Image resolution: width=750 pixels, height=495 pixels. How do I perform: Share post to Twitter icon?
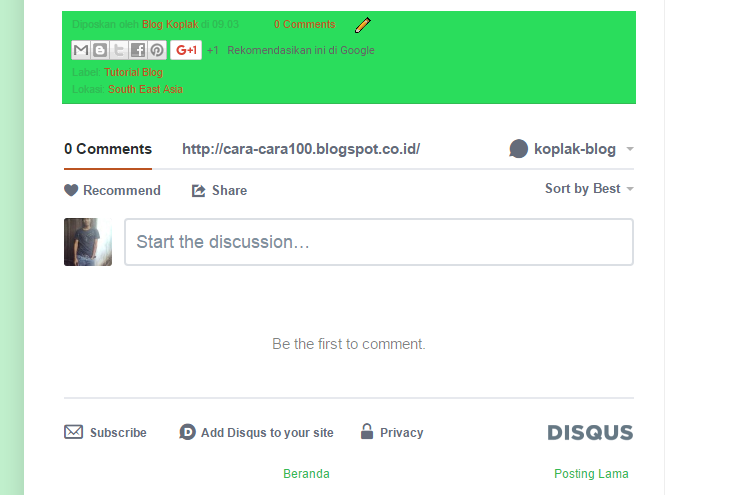119,50
